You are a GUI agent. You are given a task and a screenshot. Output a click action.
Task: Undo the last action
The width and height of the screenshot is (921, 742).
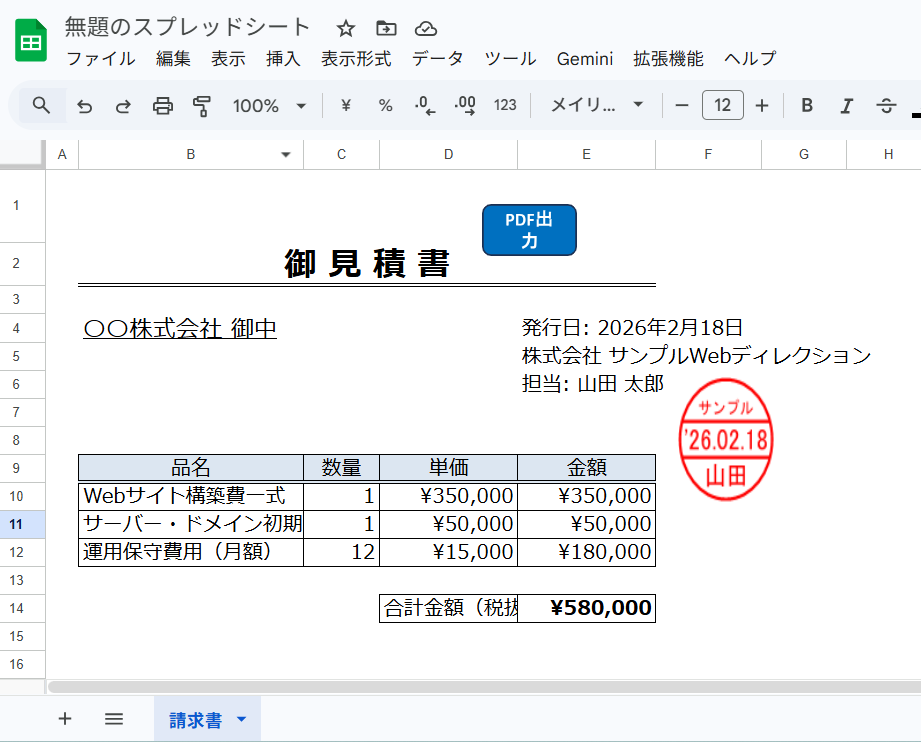tap(85, 105)
